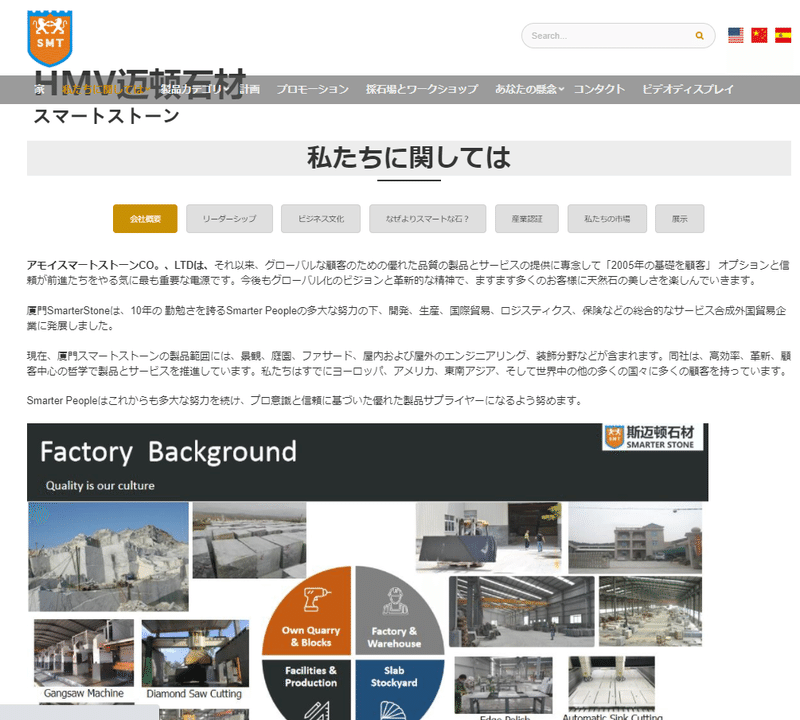This screenshot has height=720, width=800.
Task: Select なぜよりスマートな石？ tab
Action: pyautogui.click(x=428, y=219)
